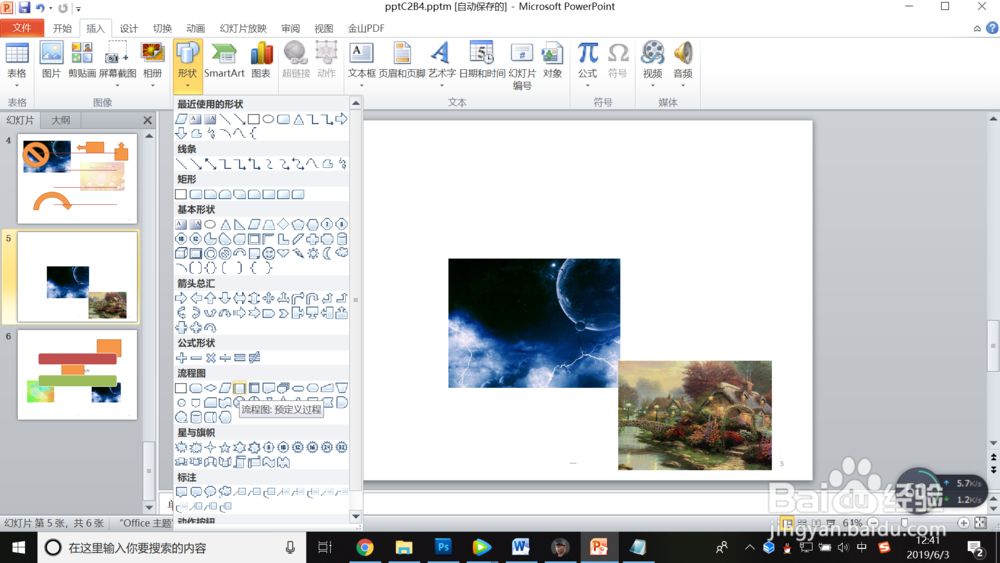Viewport: 1000px width, 563px height.
Task: Choose the flowchart decision diamond
Action: pos(210,388)
